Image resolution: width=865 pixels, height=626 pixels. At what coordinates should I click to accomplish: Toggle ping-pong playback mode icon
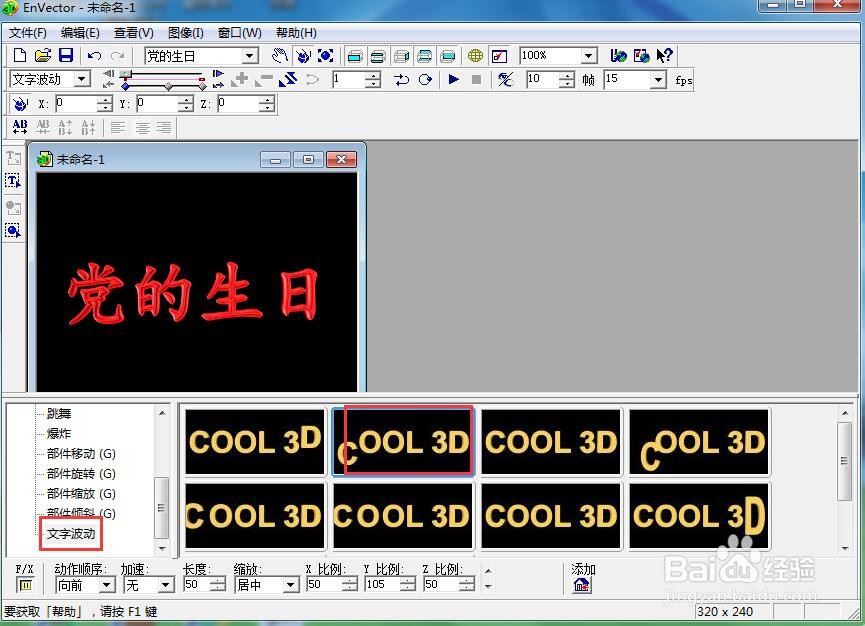402,80
